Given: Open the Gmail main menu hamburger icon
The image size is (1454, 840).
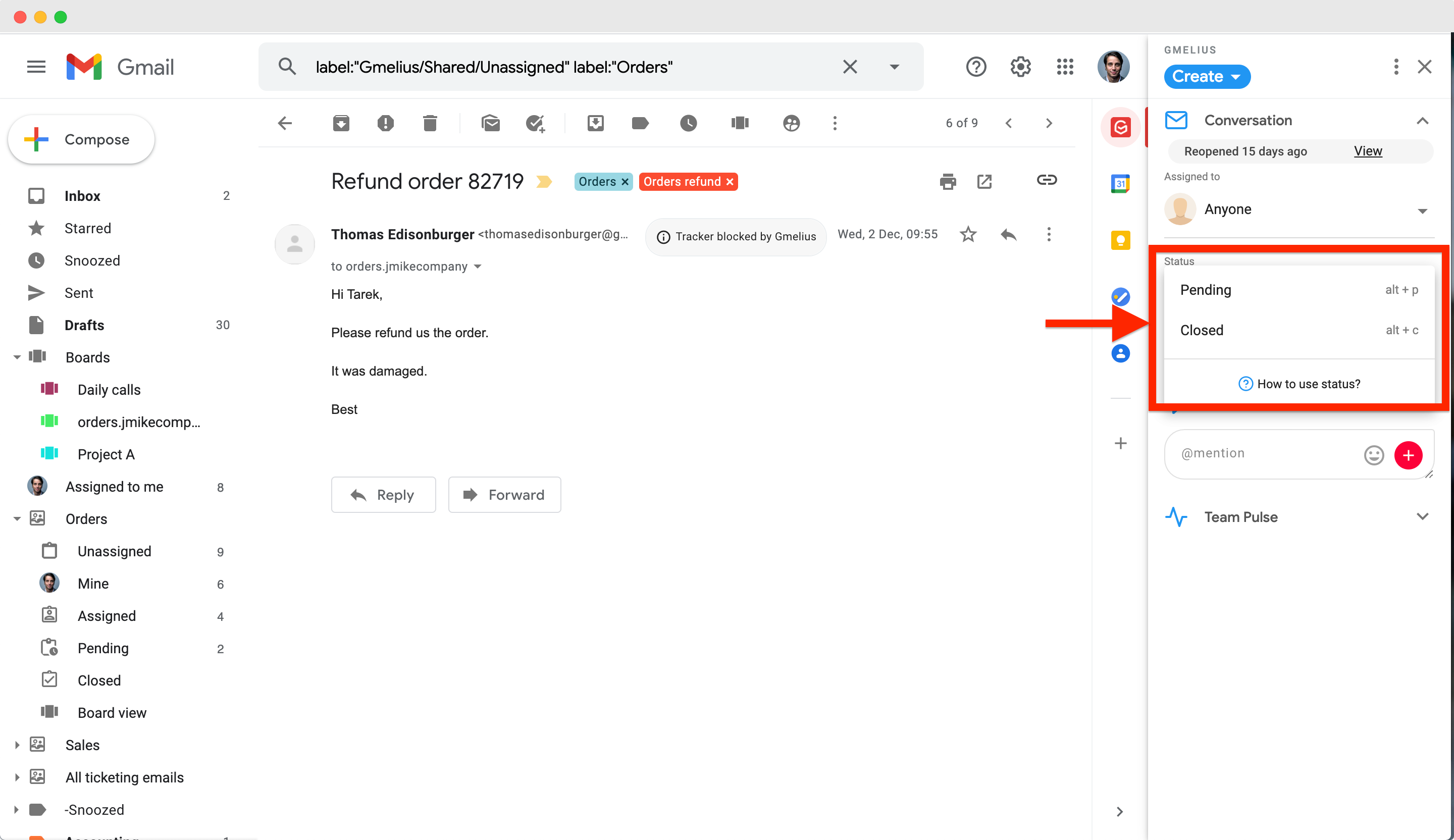Looking at the screenshot, I should pos(36,67).
